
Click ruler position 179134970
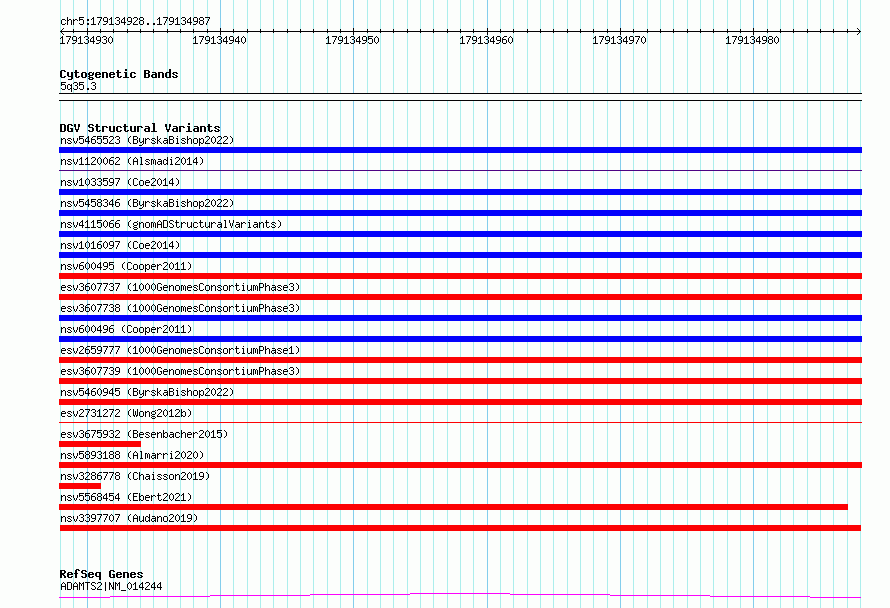tap(619, 40)
